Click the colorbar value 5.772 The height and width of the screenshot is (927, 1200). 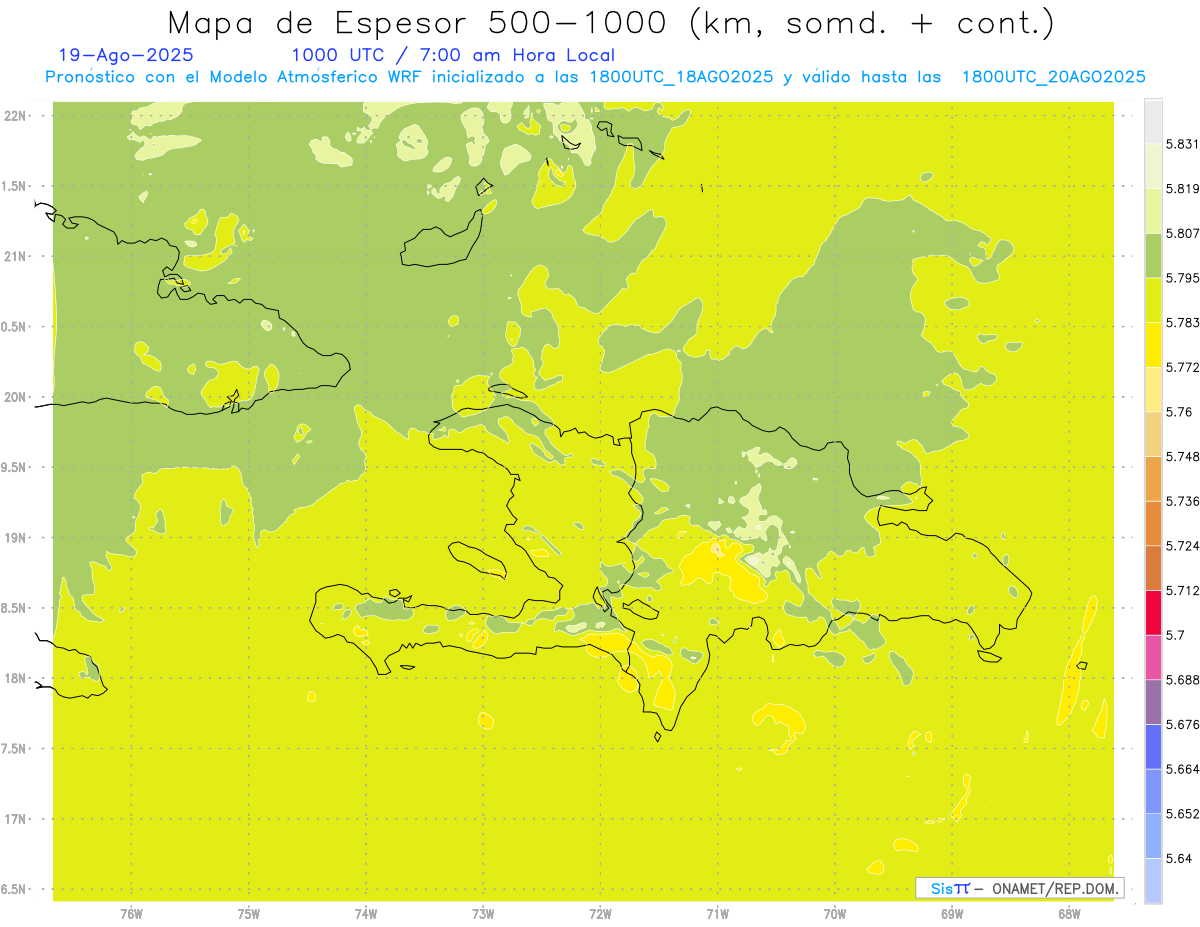1182,367
